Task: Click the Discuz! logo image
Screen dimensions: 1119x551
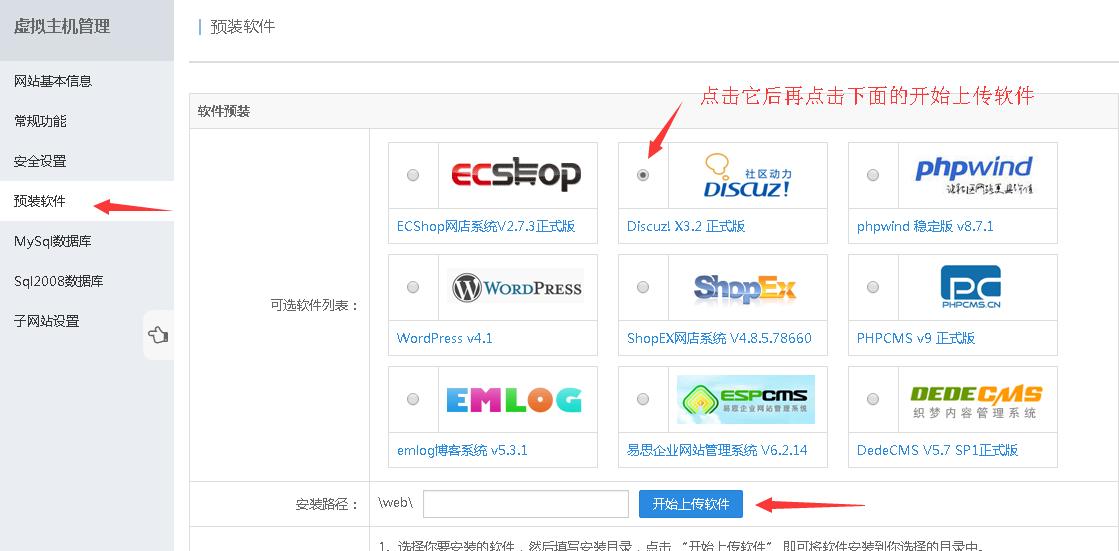Action: [747, 175]
